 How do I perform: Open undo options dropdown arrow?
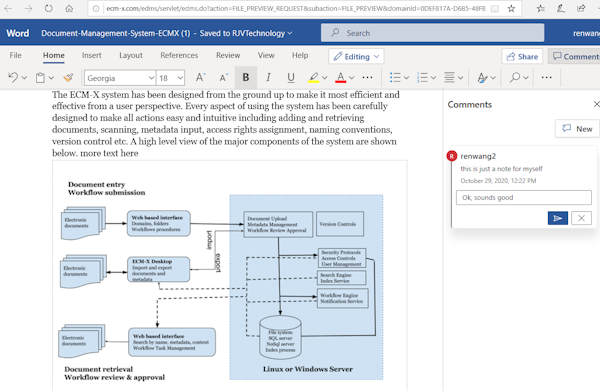(x=24, y=78)
